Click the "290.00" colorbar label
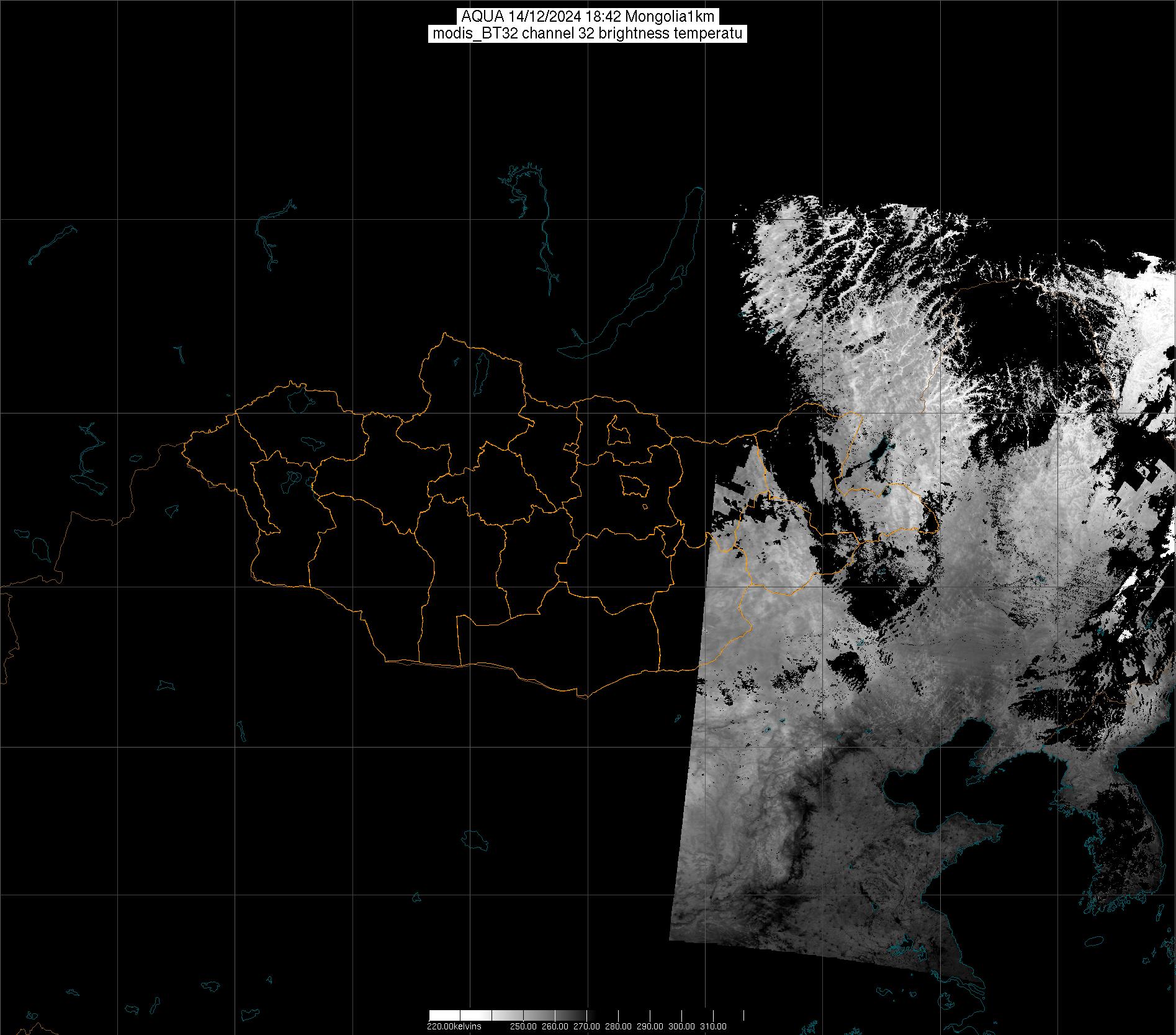1176x1035 pixels. click(651, 1026)
